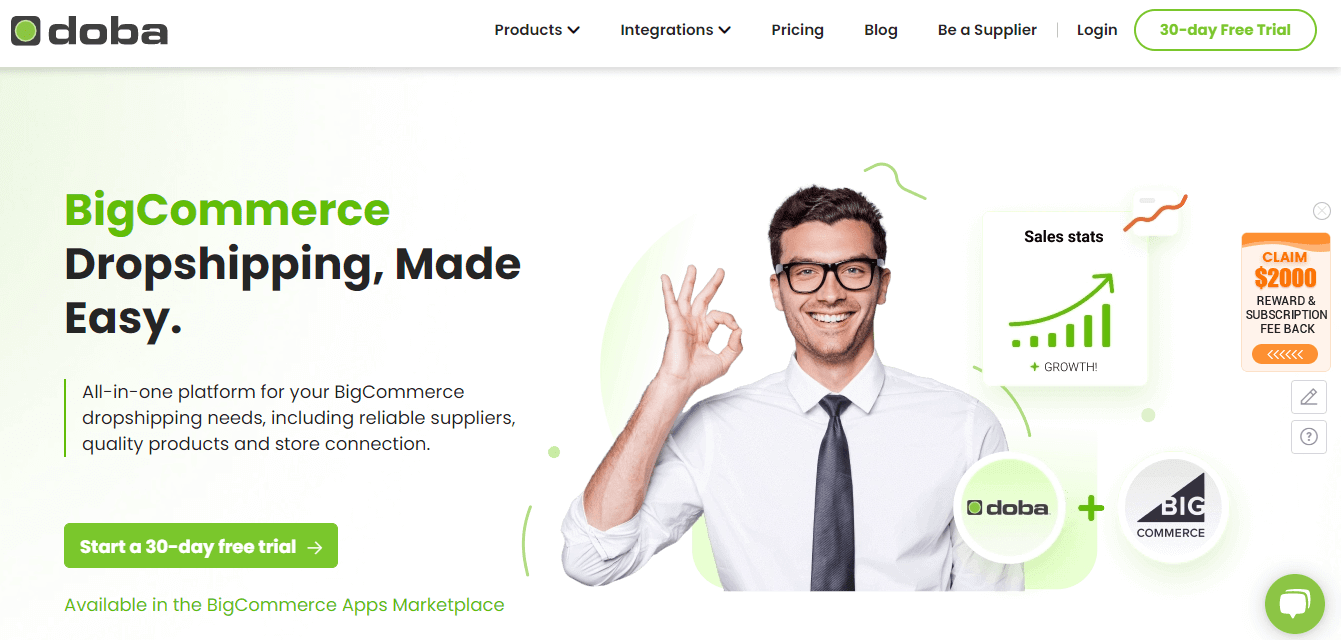The height and width of the screenshot is (640, 1341).
Task: Open the question mark help icon
Action: point(1308,437)
